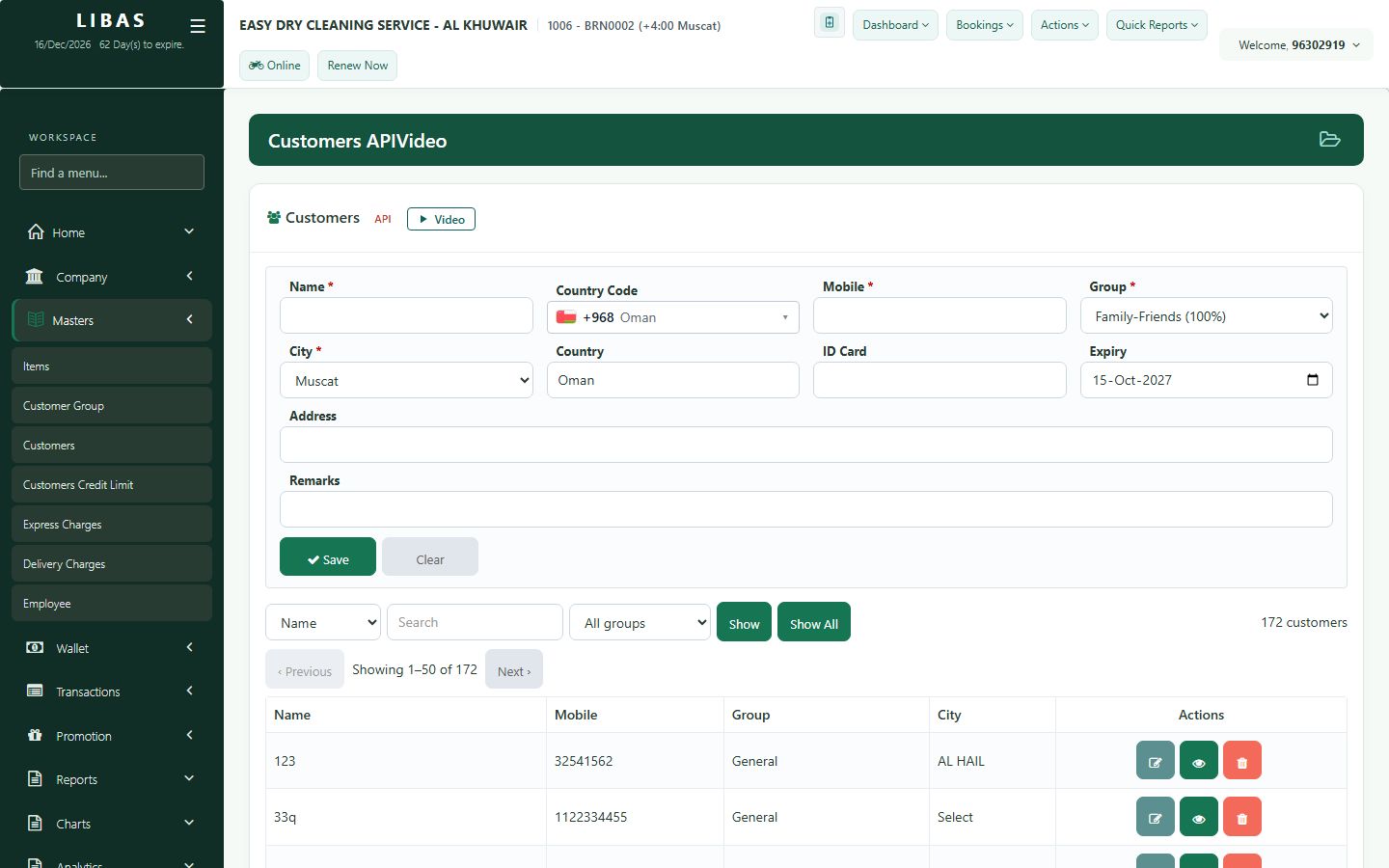1389x868 pixels.
Task: Click the API link beside Customers
Action: [x=383, y=219]
